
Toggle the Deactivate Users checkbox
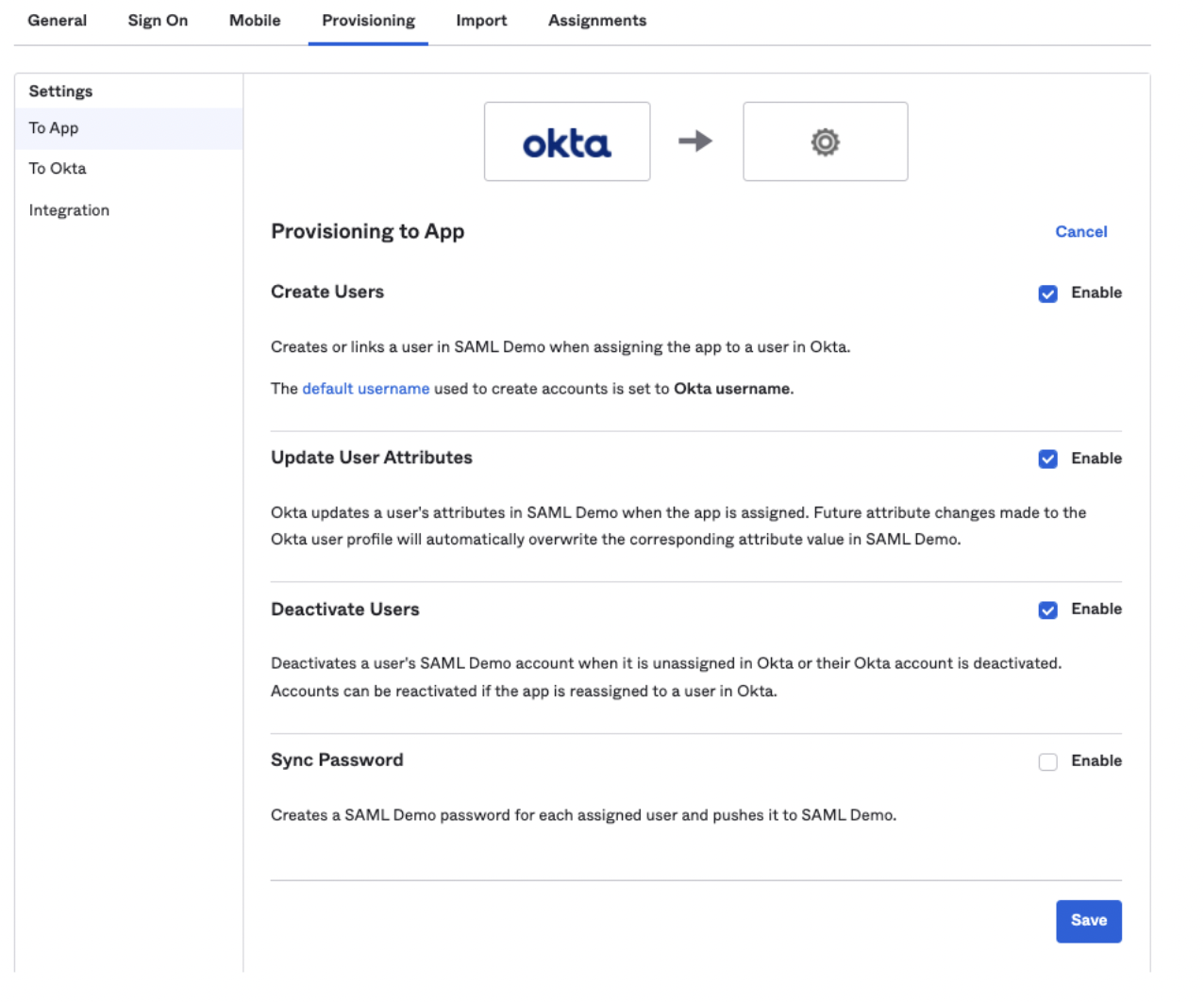coord(1047,610)
